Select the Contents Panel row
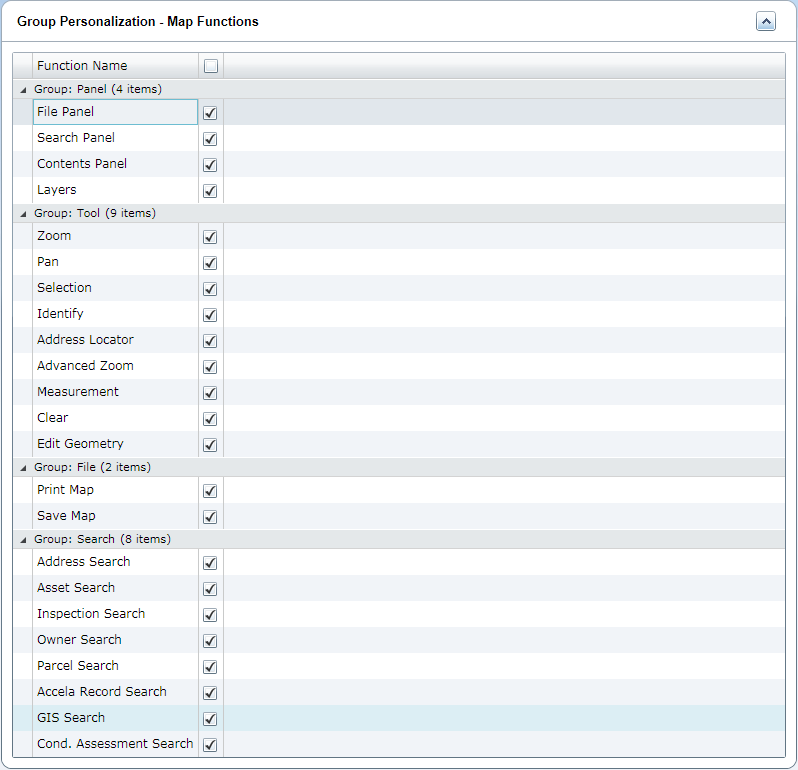Screen dimensions: 798x770 point(82,164)
